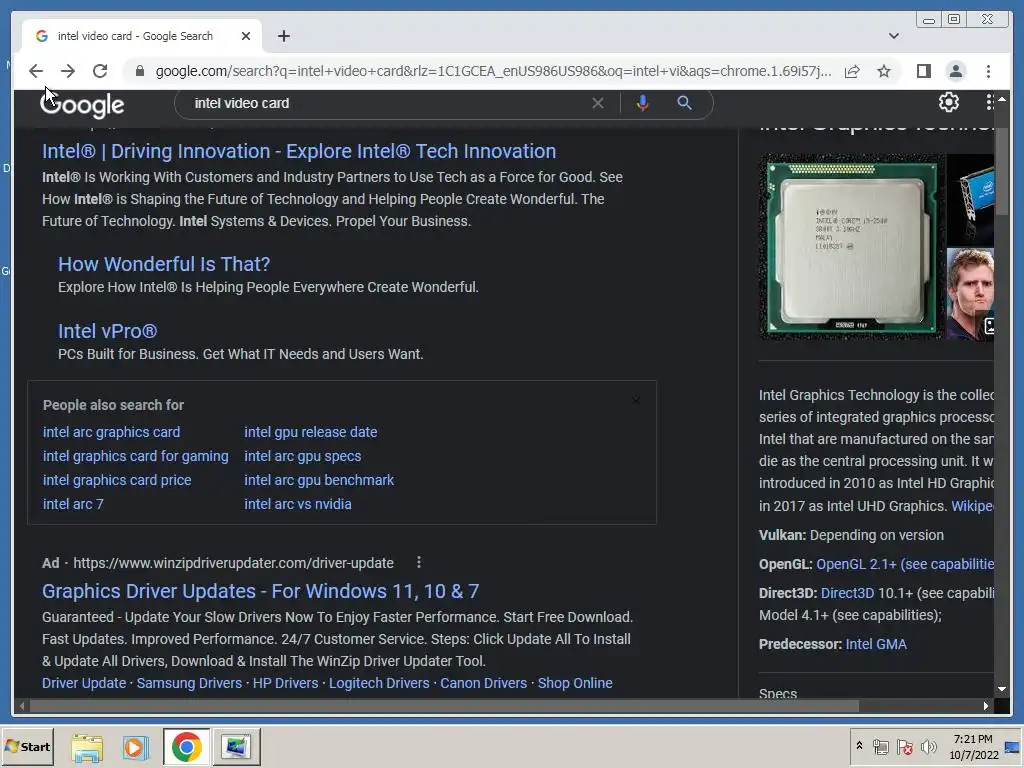Viewport: 1024px width, 768px height.
Task: Open the Shop Online sitelink
Action: (575, 683)
